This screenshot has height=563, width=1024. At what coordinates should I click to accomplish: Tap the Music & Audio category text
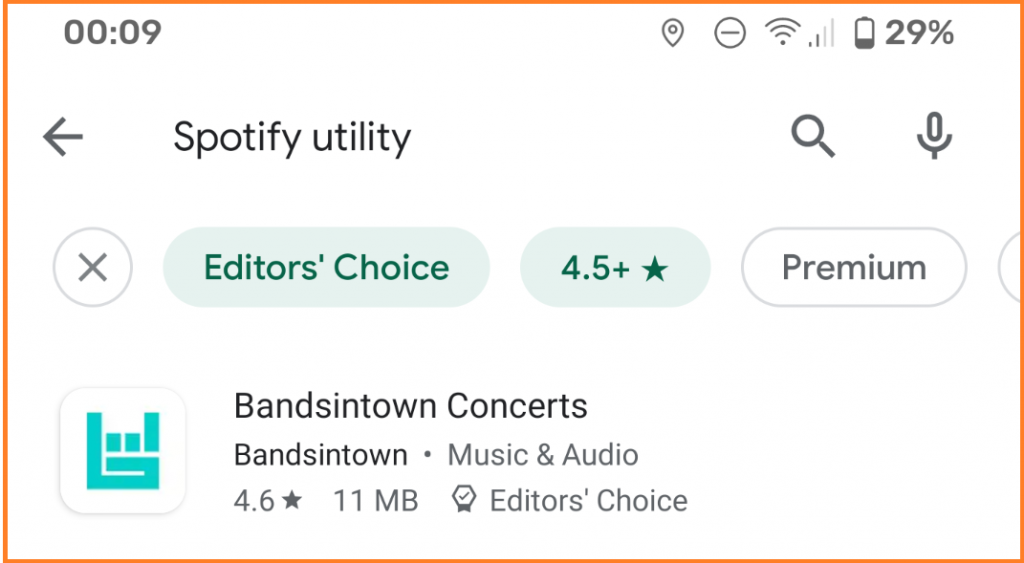[542, 455]
